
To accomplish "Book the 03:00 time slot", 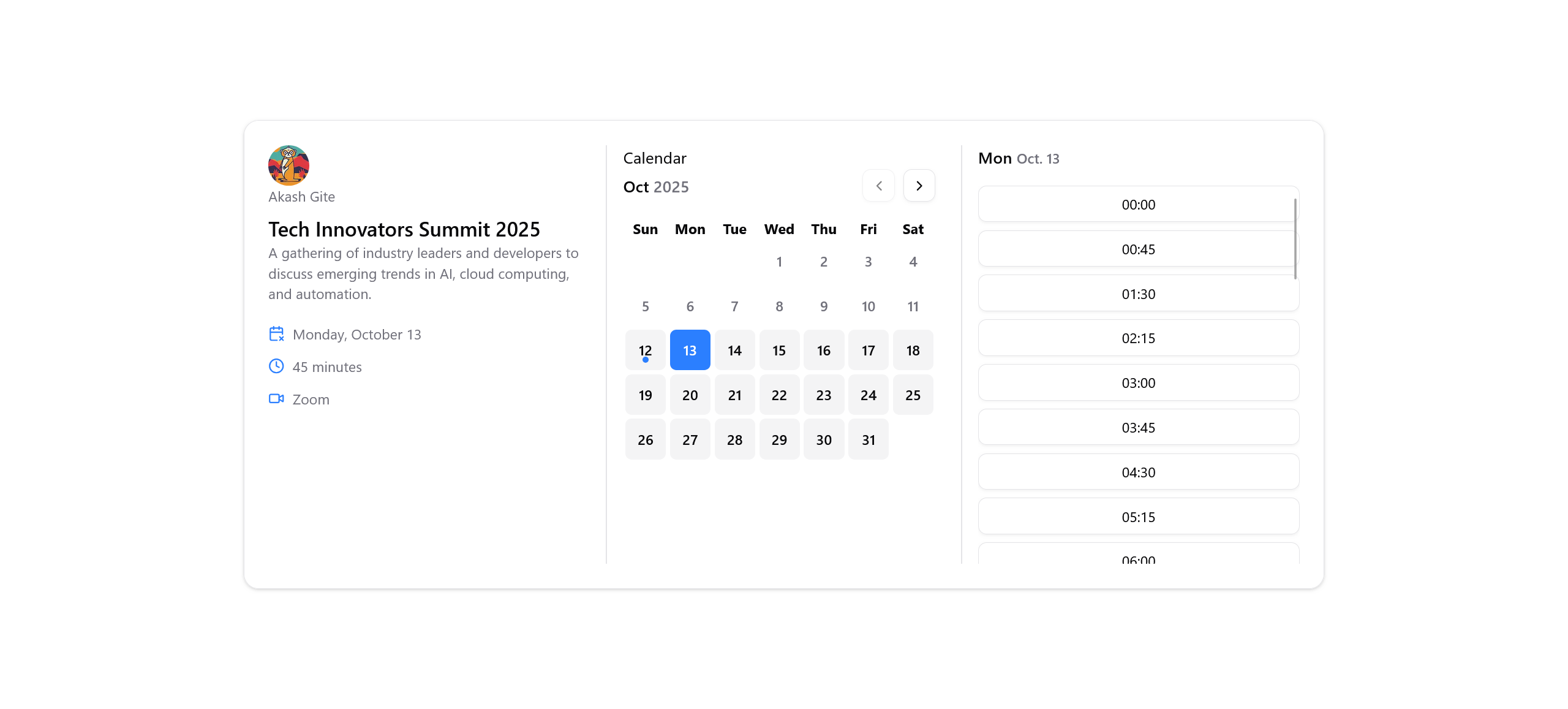I will [1138, 382].
